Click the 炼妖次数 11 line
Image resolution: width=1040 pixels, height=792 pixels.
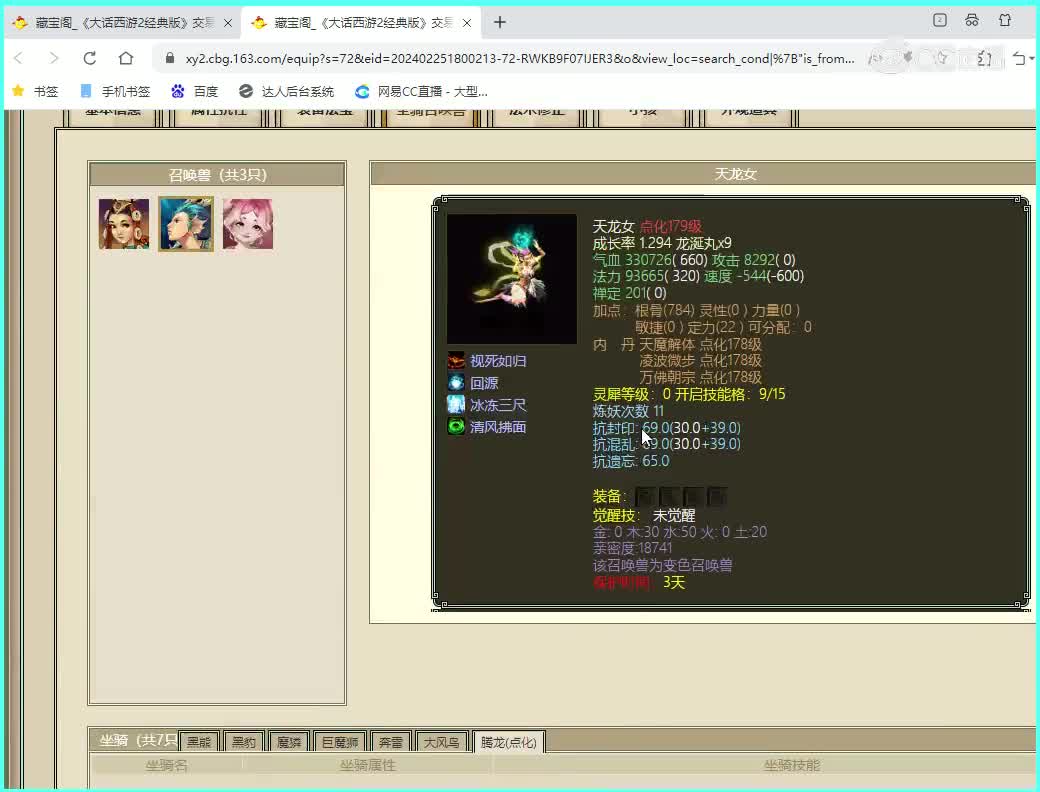627,411
